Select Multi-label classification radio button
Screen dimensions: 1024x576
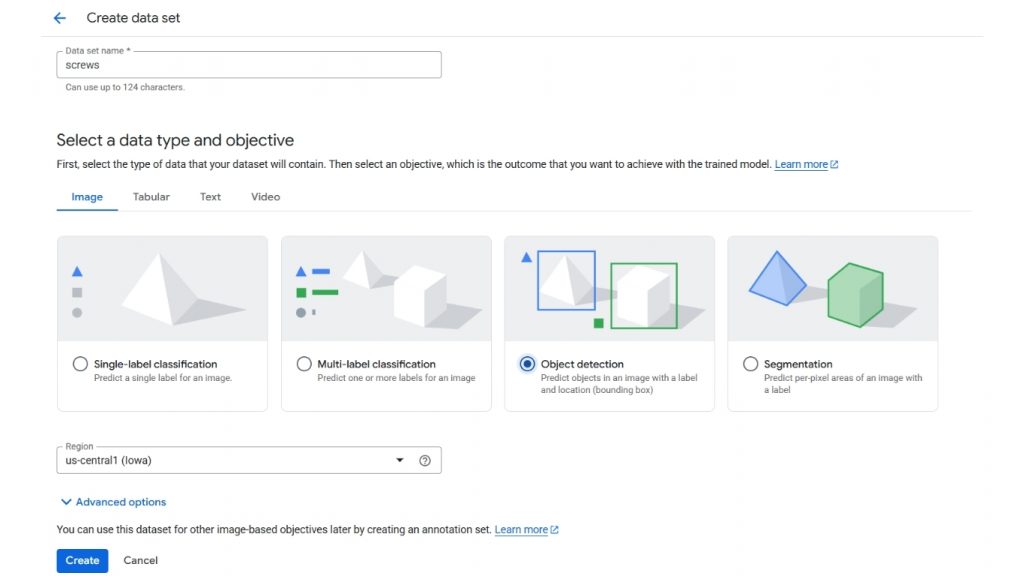pos(304,364)
